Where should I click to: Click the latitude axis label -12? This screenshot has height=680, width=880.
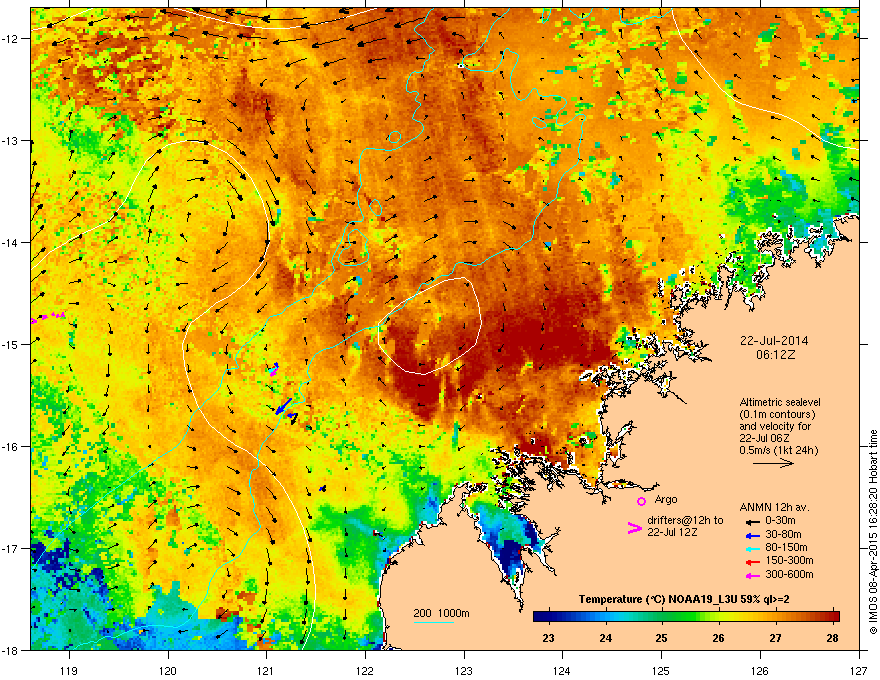point(10,39)
